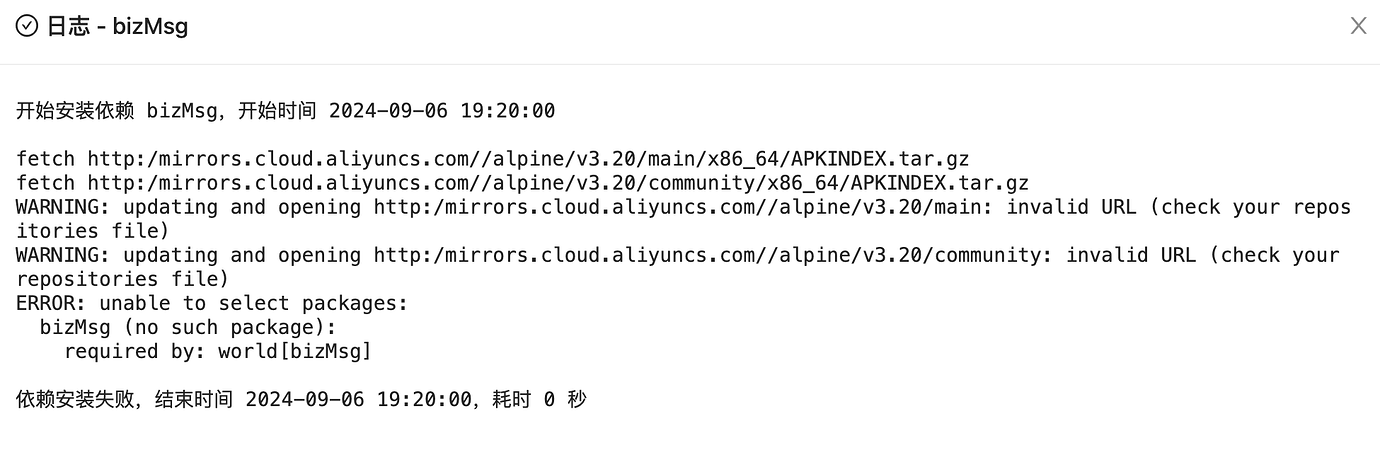Click the "日志 - bizMsg" dialog title
The image size is (1380, 466).
118,26
